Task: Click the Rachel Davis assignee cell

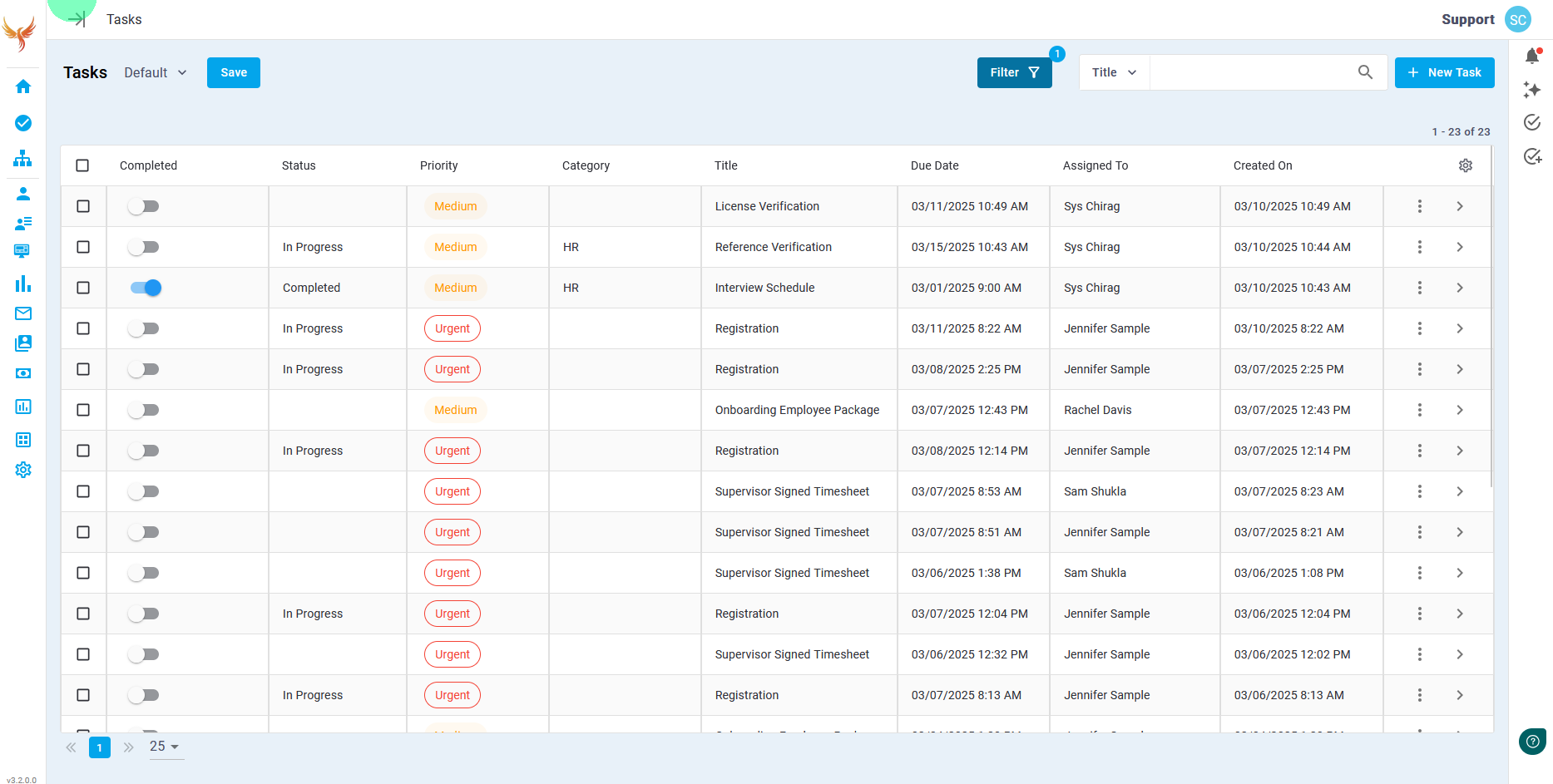Action: (1134, 410)
